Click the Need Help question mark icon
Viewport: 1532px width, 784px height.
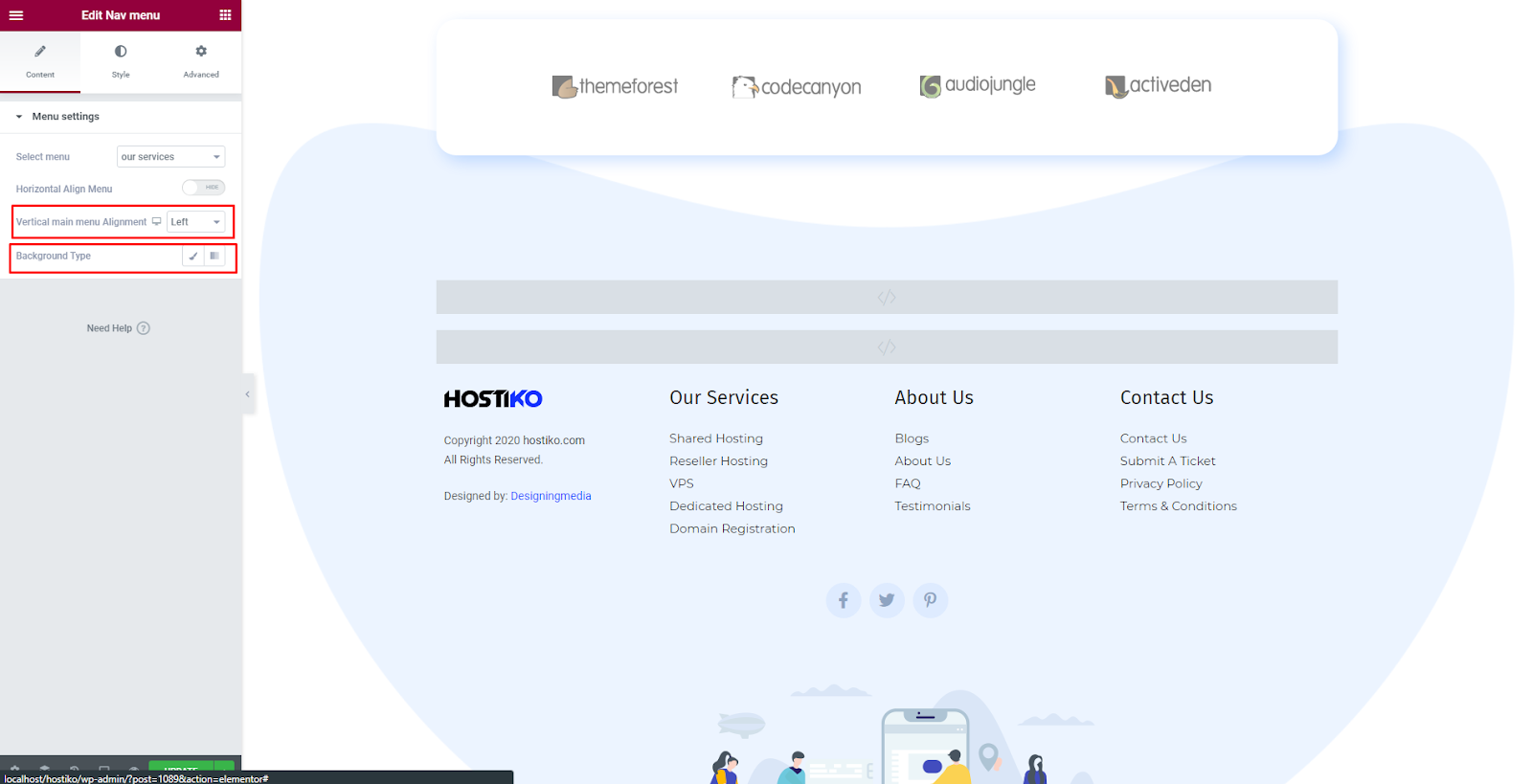tap(144, 328)
